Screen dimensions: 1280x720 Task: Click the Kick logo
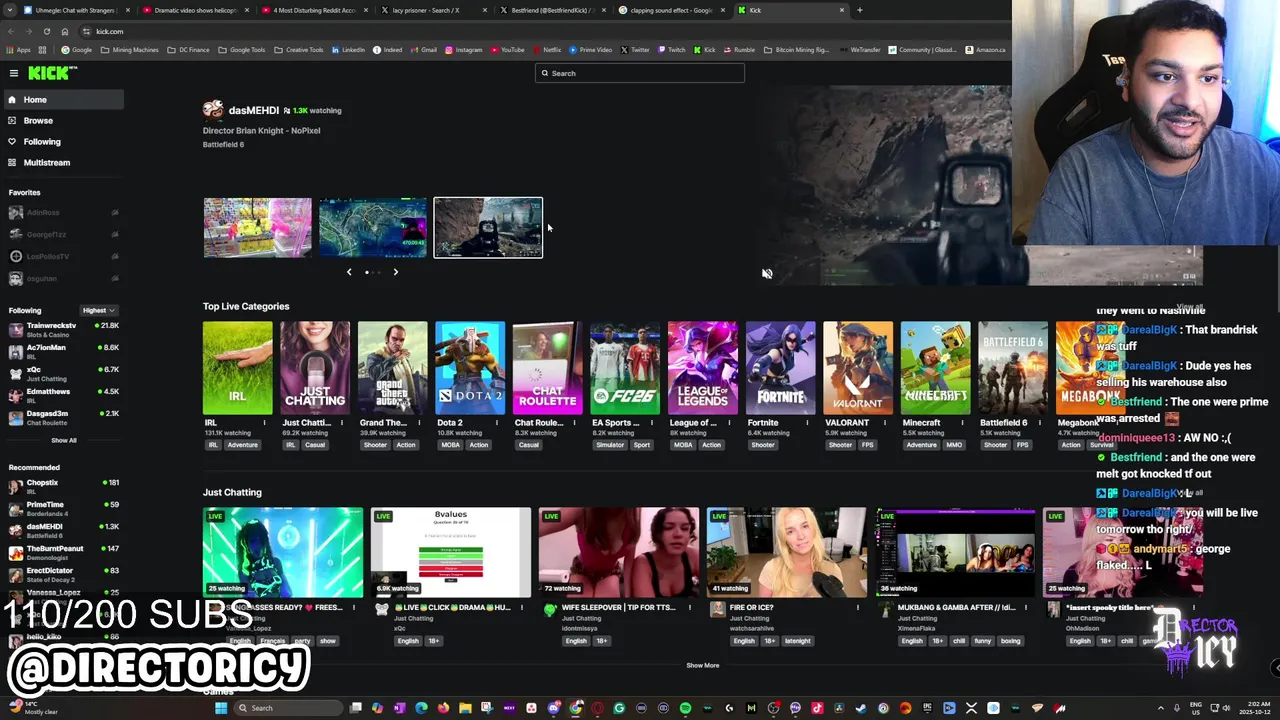click(x=51, y=73)
